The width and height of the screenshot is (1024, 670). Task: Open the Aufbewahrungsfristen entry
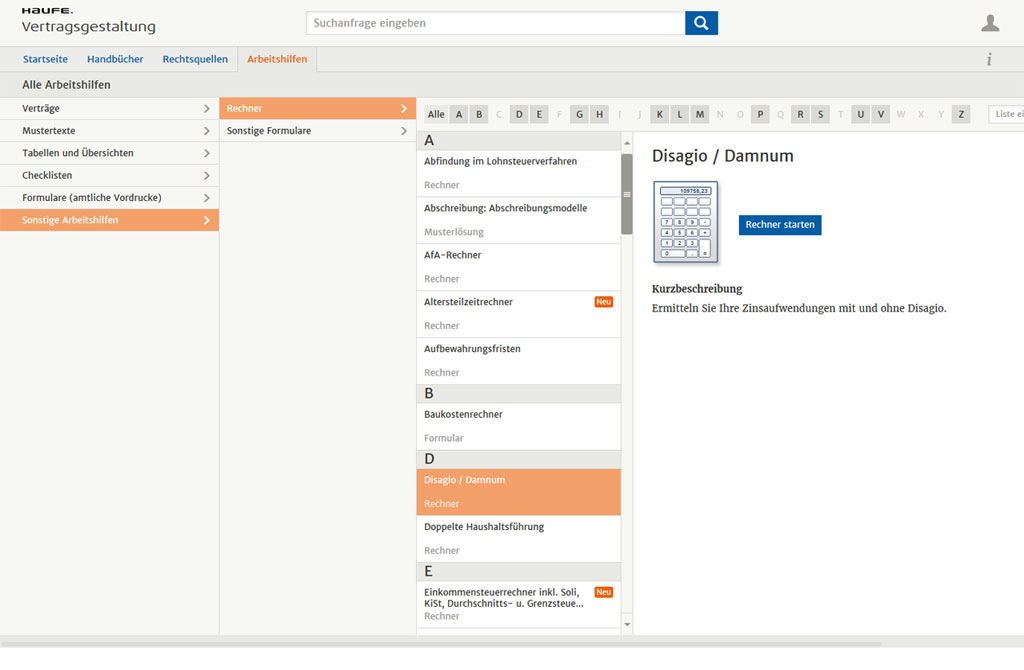tap(519, 361)
